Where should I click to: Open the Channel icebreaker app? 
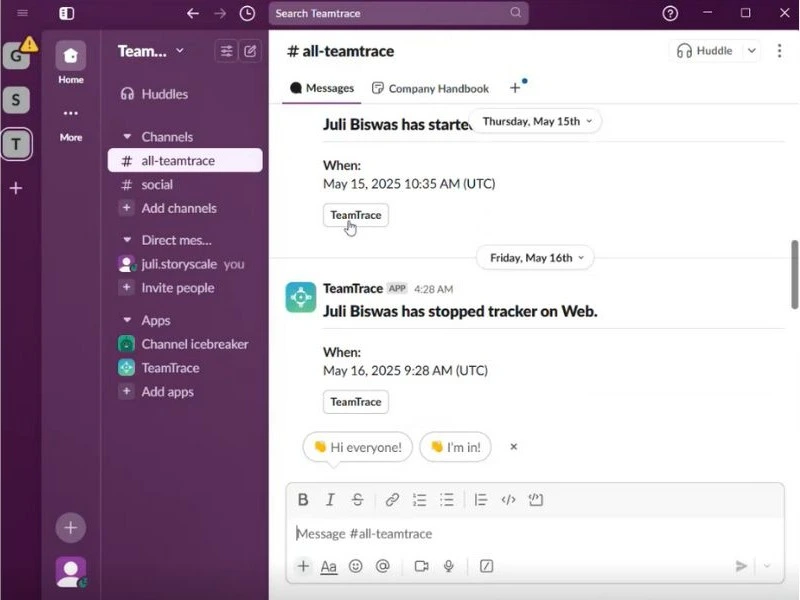point(186,344)
